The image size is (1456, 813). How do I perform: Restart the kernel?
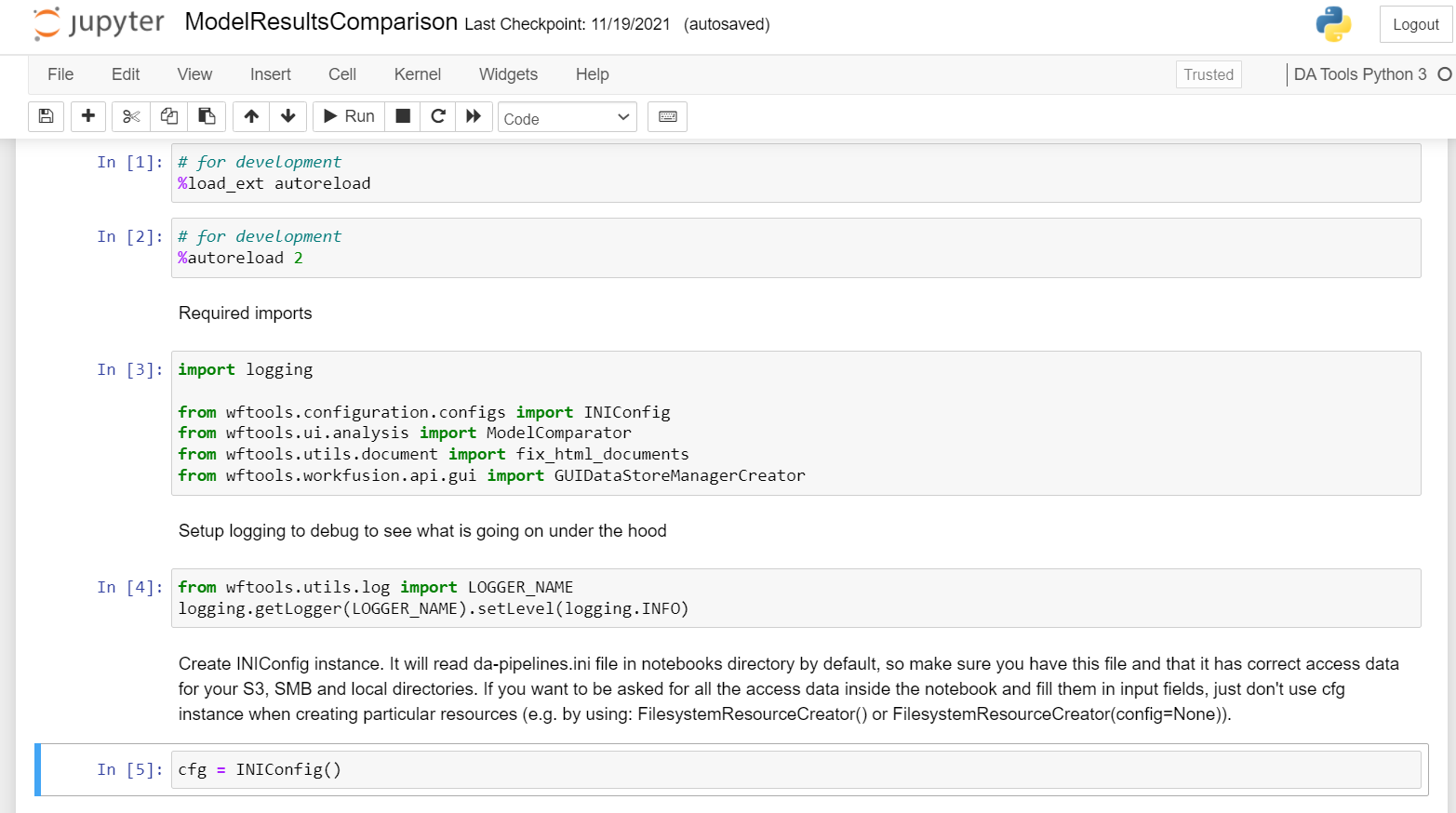pos(438,116)
